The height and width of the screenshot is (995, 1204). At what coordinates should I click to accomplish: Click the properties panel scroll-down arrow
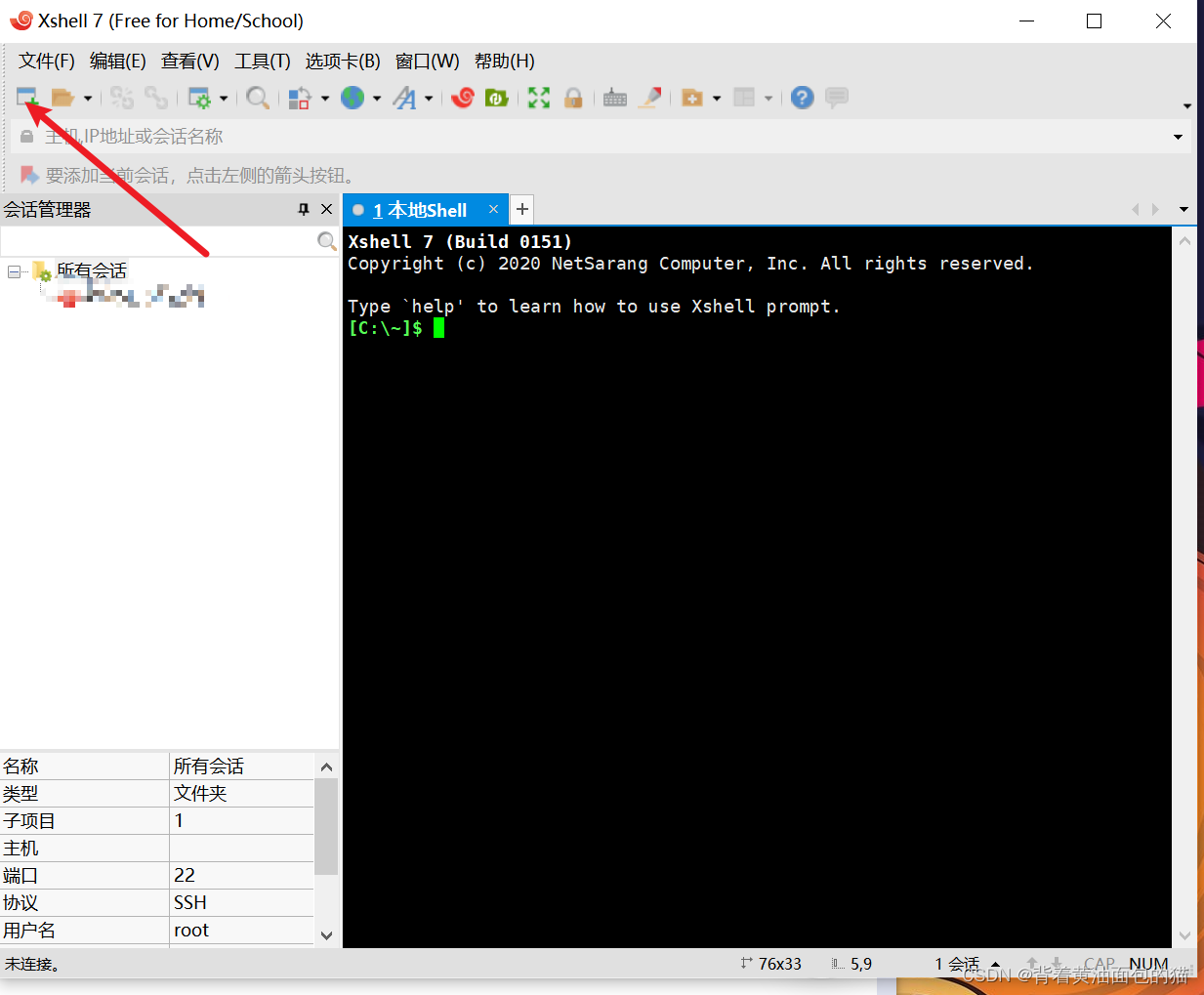pyautogui.click(x=326, y=934)
